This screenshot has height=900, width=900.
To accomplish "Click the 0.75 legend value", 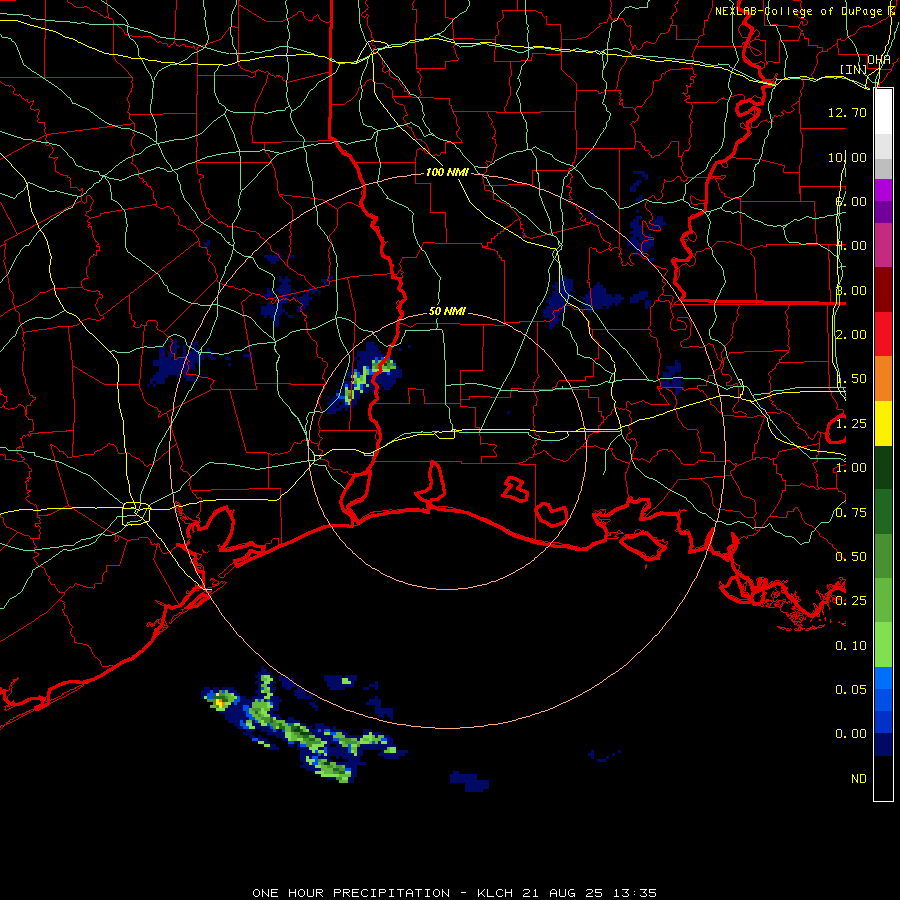I will click(x=851, y=513).
